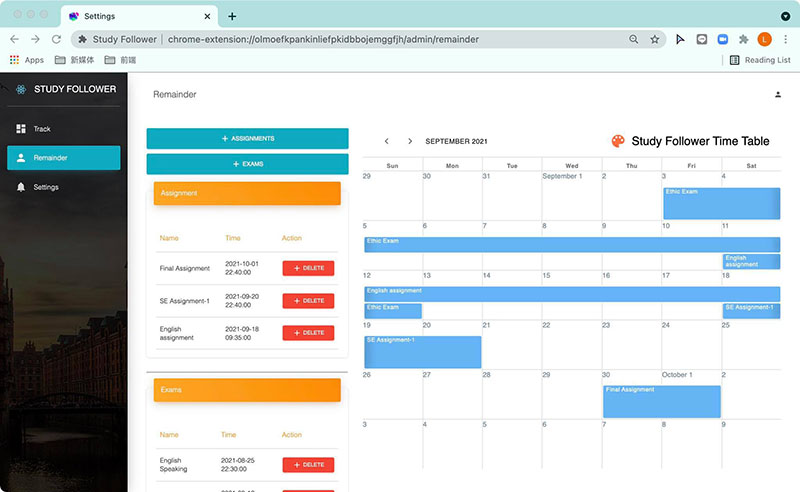Click the user profile icon at top right
This screenshot has width=800, height=492.
[x=778, y=94]
